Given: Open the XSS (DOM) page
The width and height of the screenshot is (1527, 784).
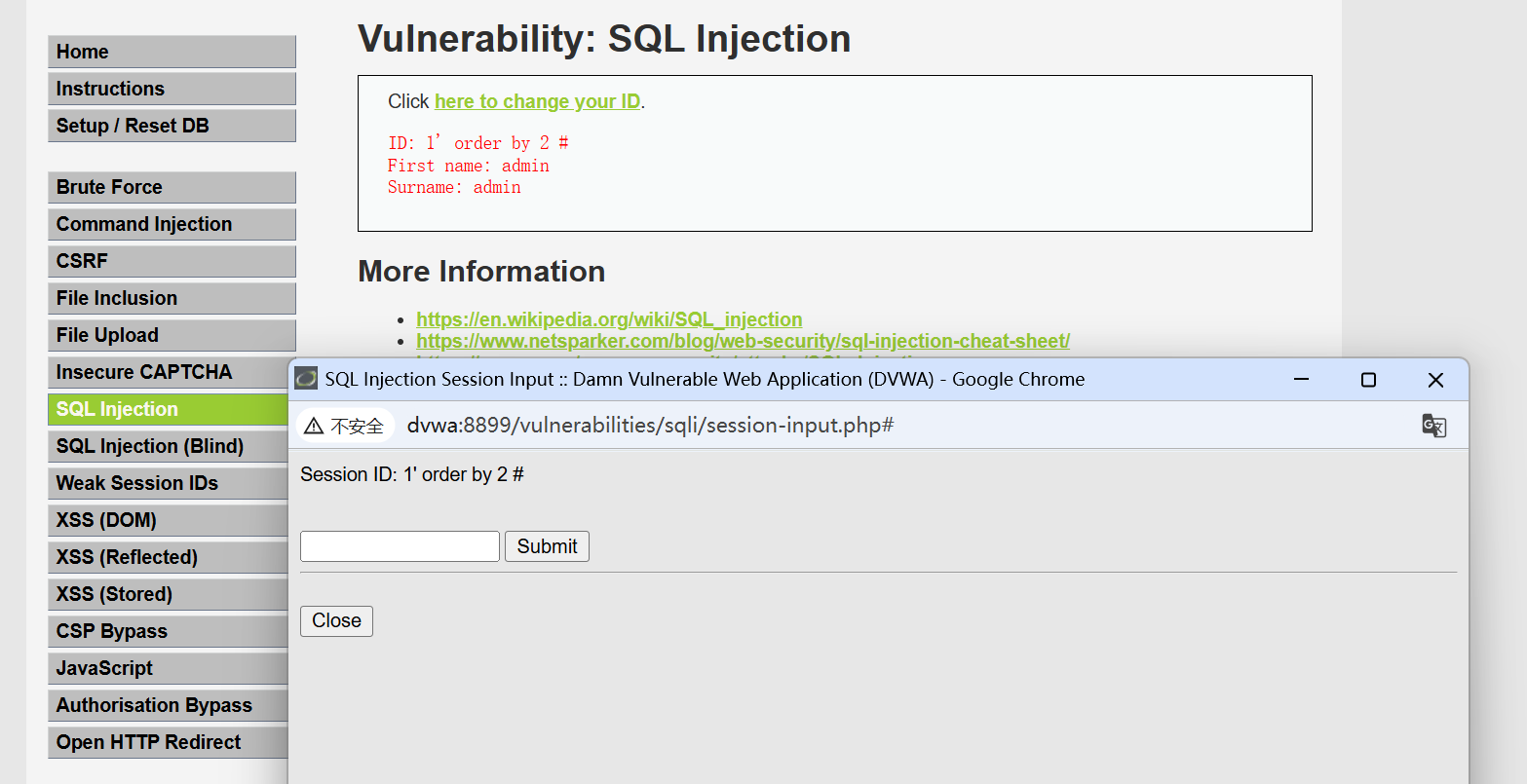Looking at the screenshot, I should coord(168,520).
